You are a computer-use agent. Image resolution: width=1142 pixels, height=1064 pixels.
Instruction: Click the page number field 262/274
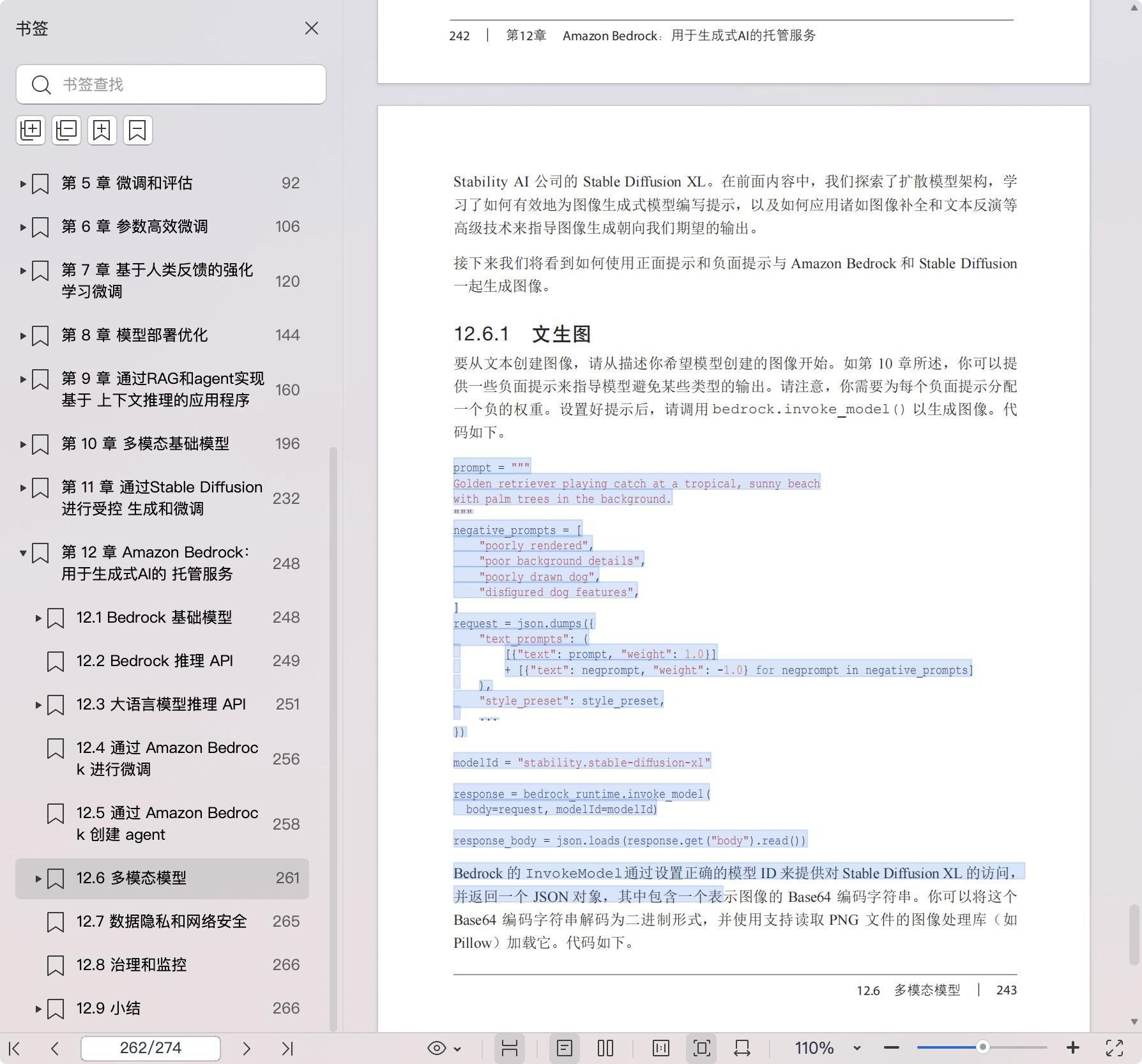pos(151,1048)
